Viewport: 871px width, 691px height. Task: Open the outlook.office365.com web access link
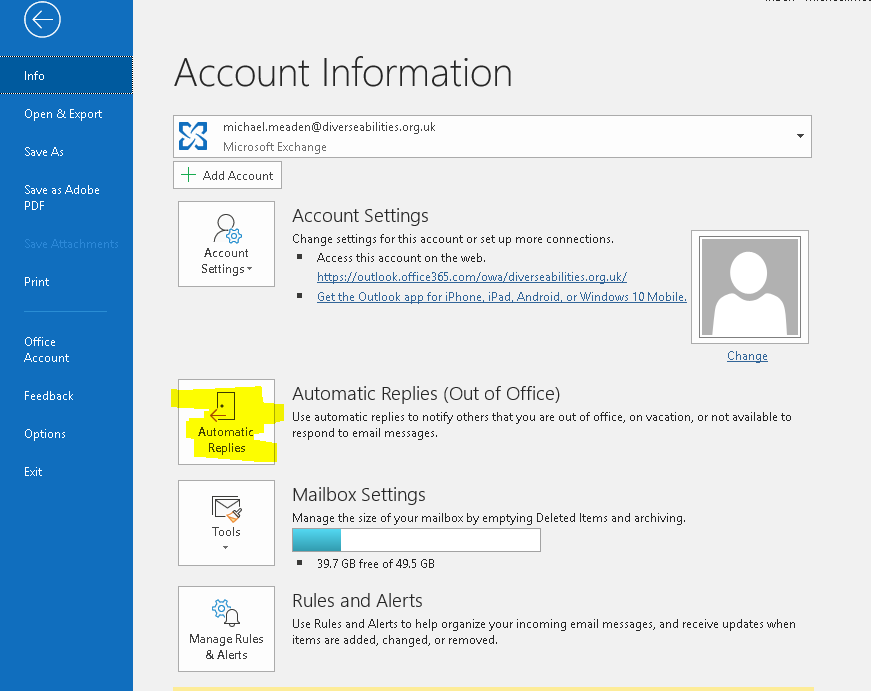(471, 277)
